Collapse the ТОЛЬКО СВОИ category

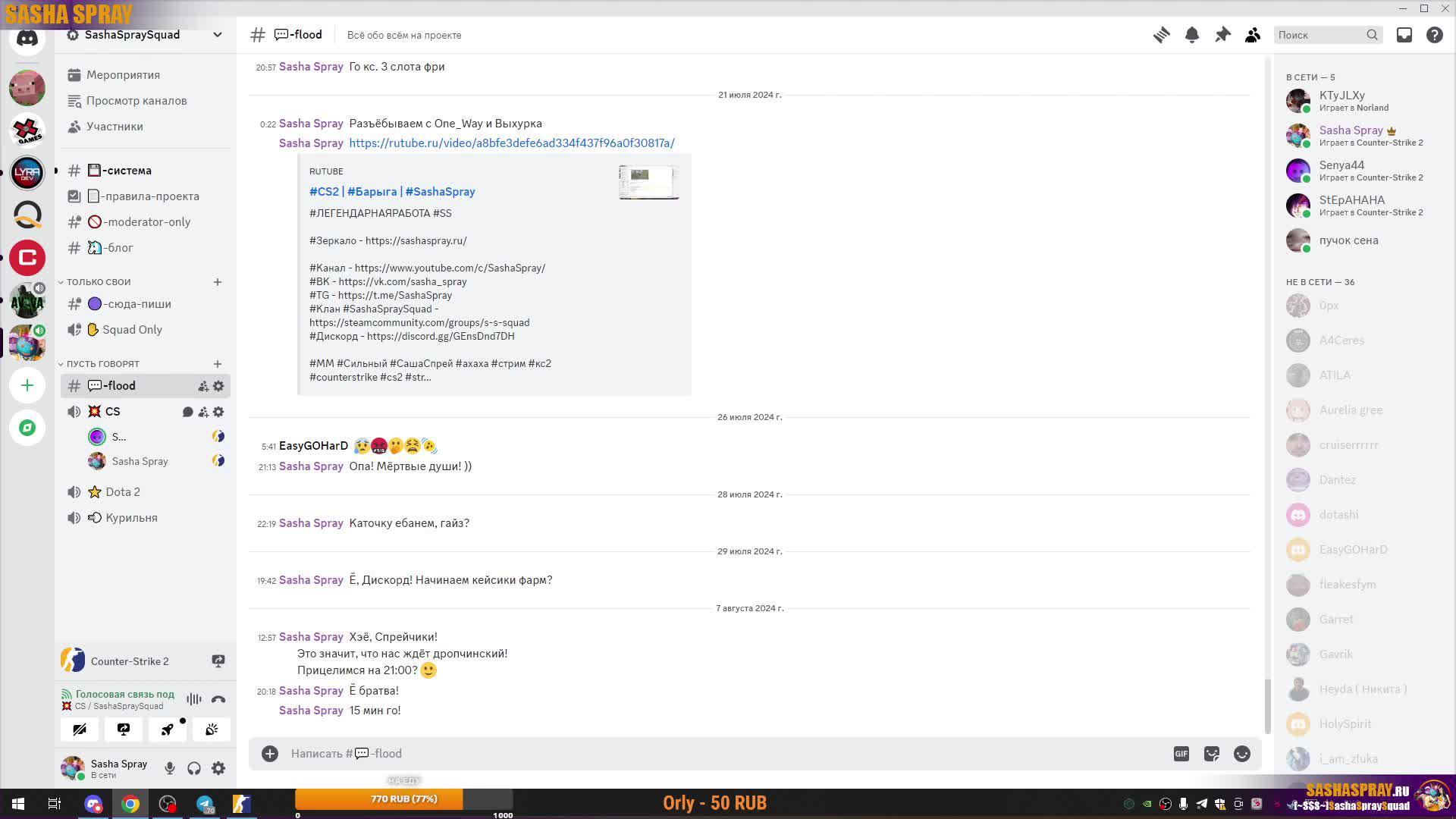pos(98,281)
